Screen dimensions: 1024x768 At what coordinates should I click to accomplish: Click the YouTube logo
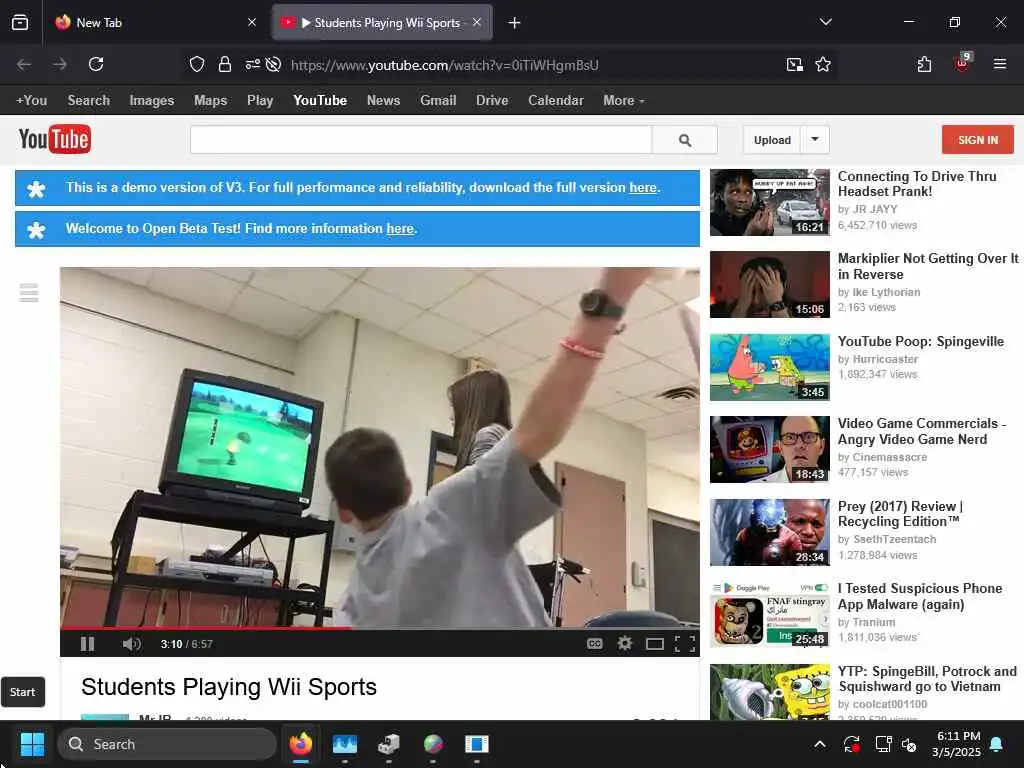coord(55,139)
